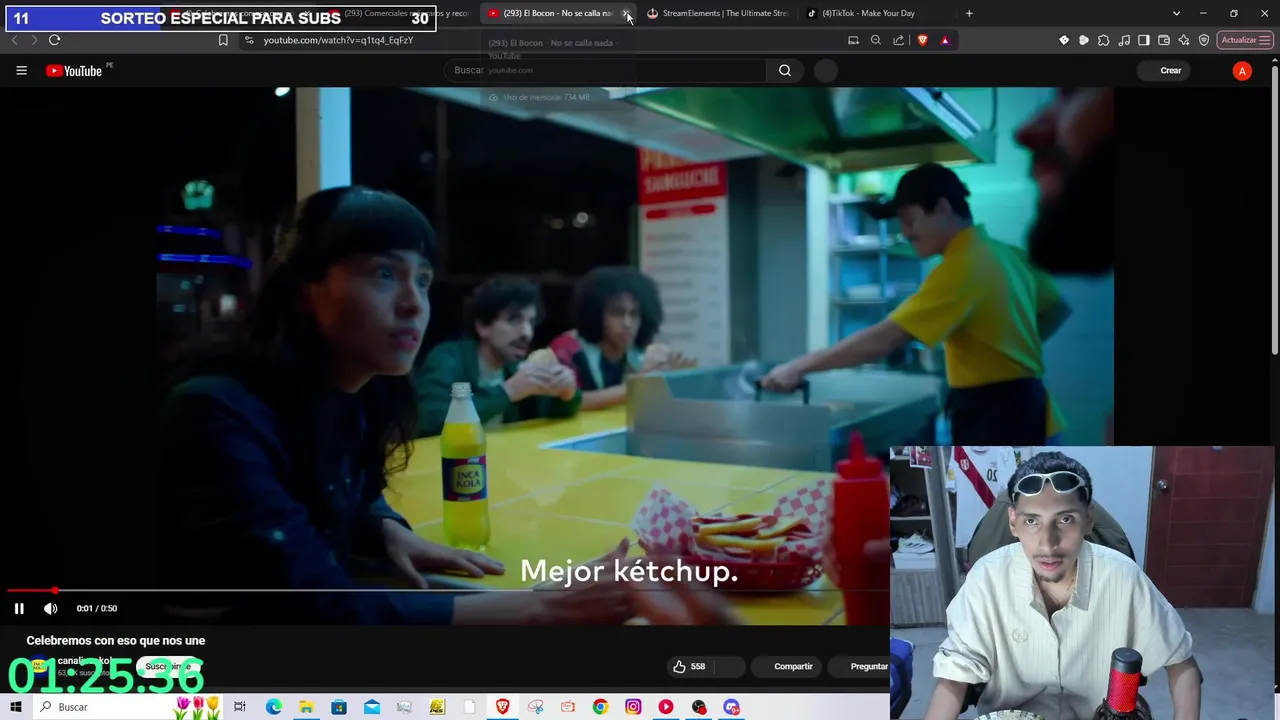Go back with browser back arrow

14,40
